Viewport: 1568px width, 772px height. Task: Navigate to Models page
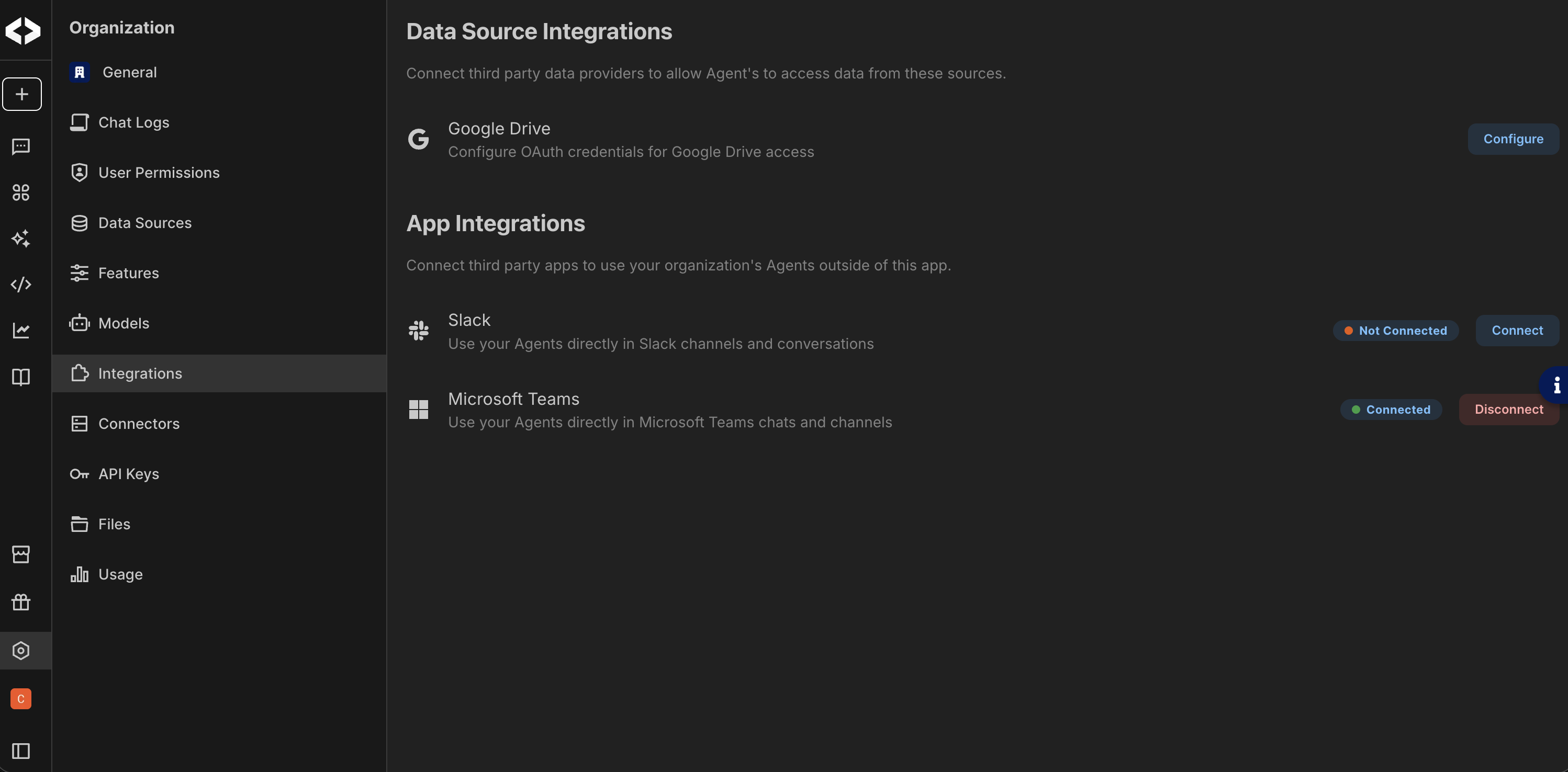219,323
